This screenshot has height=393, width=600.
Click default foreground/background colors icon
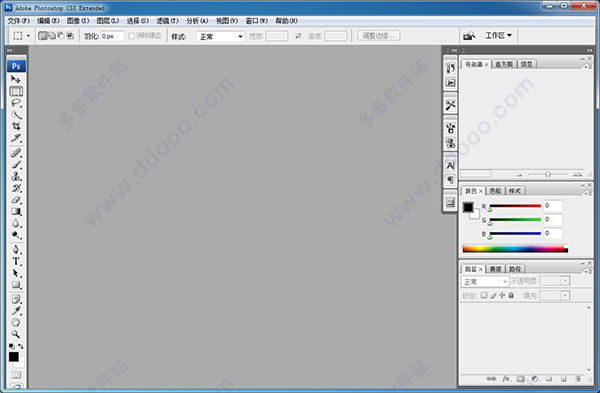coord(11,346)
